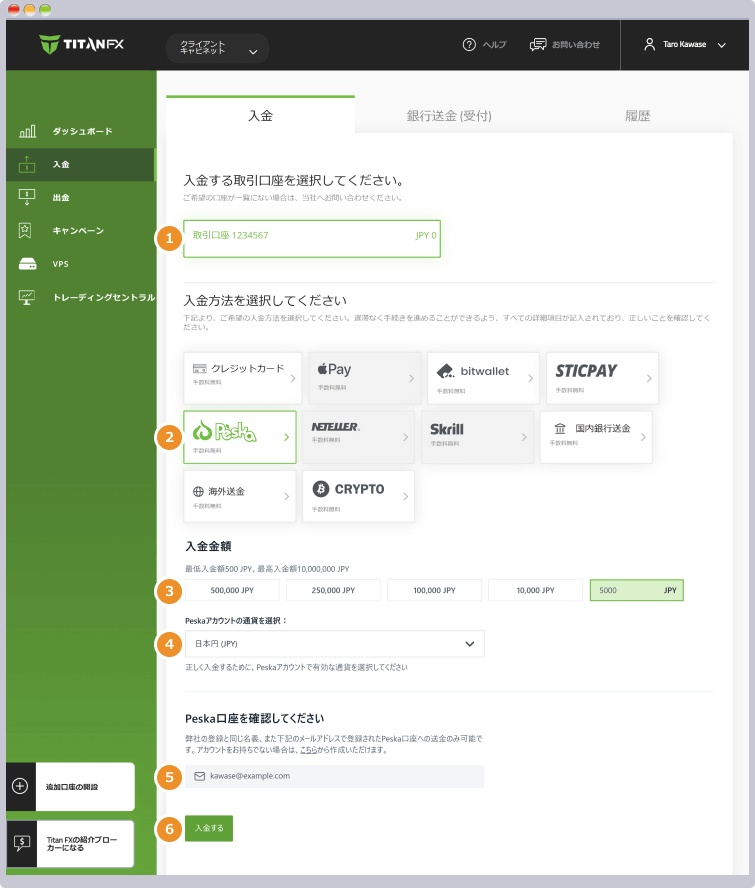
Task: Switch to the 入金 tab
Action: pyautogui.click(x=261, y=116)
